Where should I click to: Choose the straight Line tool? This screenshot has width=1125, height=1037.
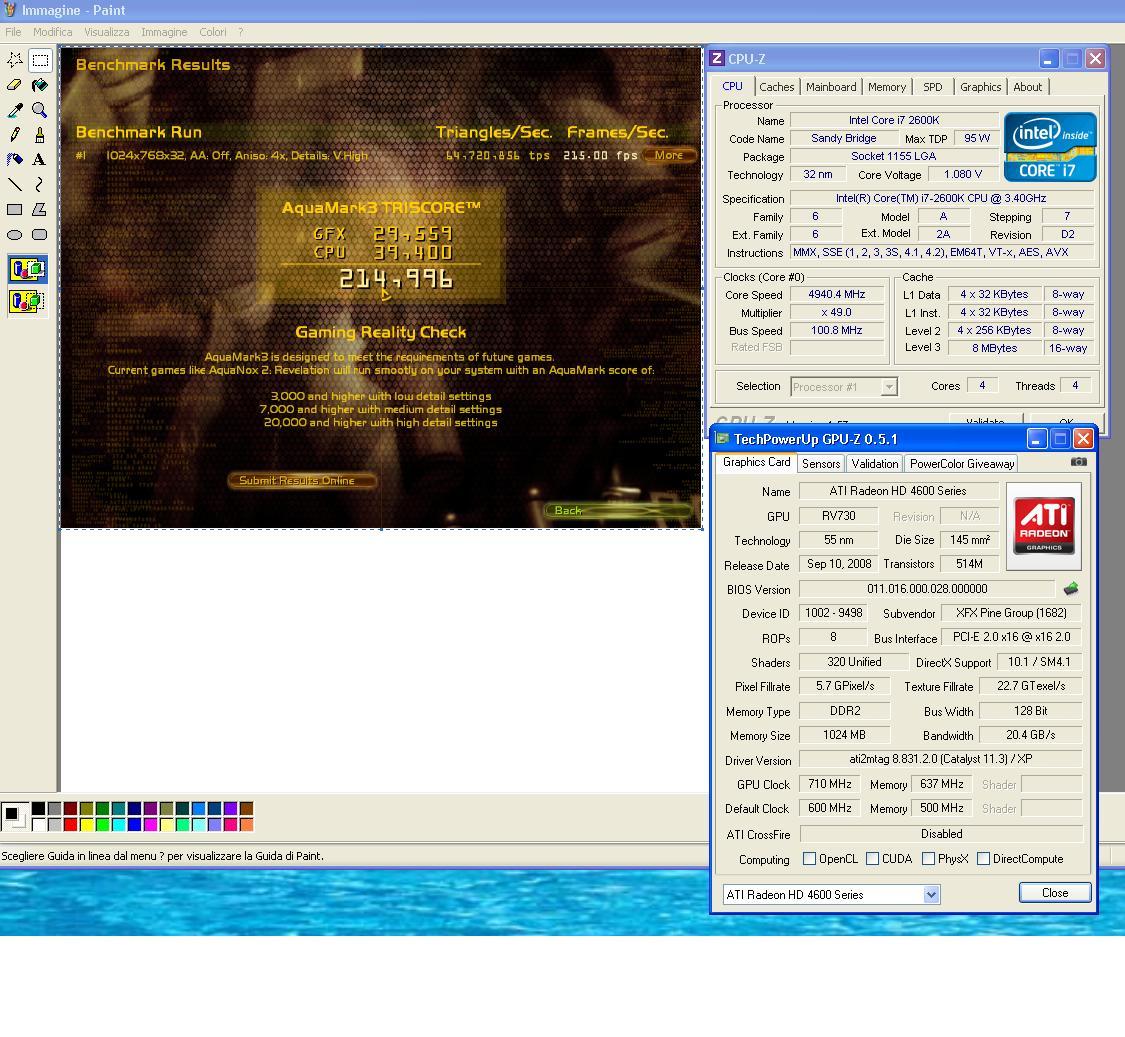[x=14, y=184]
